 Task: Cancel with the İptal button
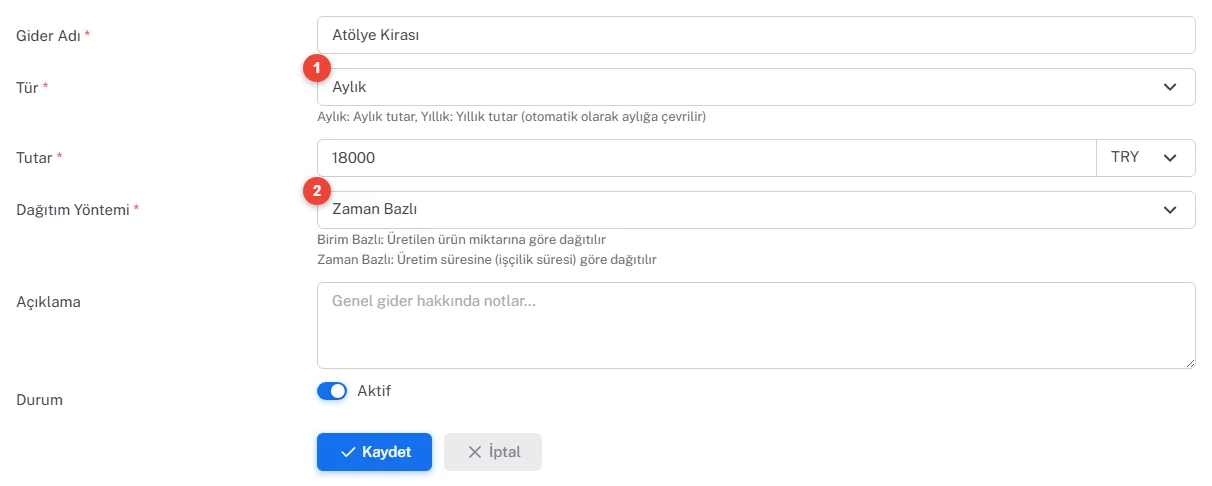[493, 452]
